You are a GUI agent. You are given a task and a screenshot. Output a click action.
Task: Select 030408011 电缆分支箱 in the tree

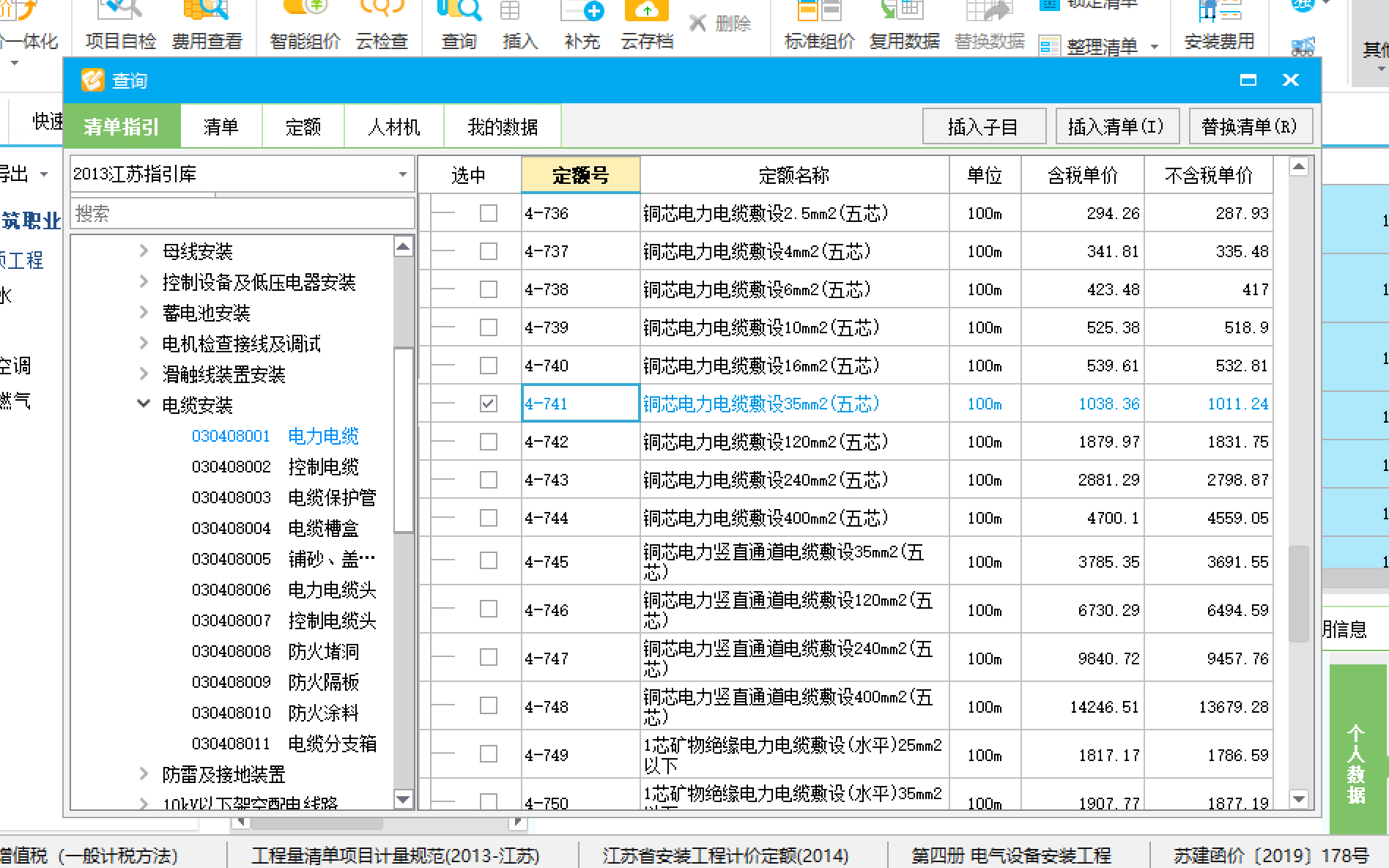coord(284,743)
